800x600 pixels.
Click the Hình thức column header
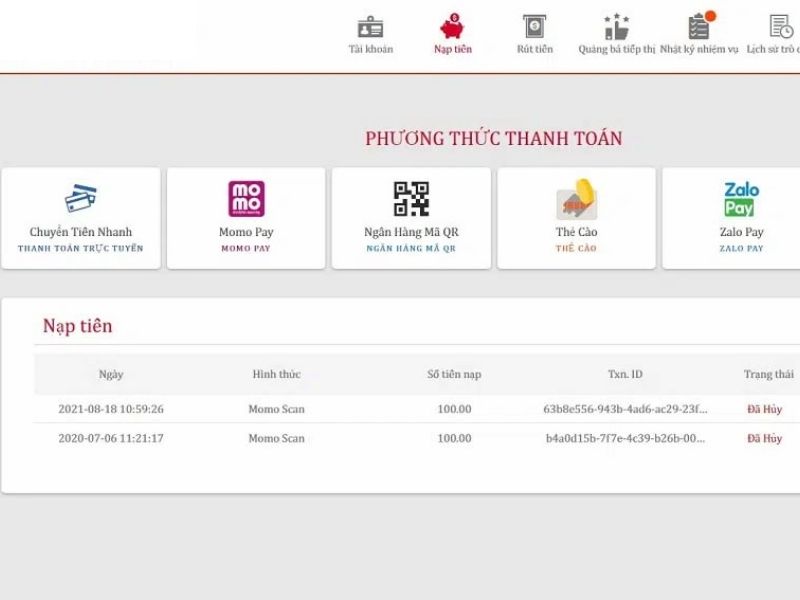[277, 374]
